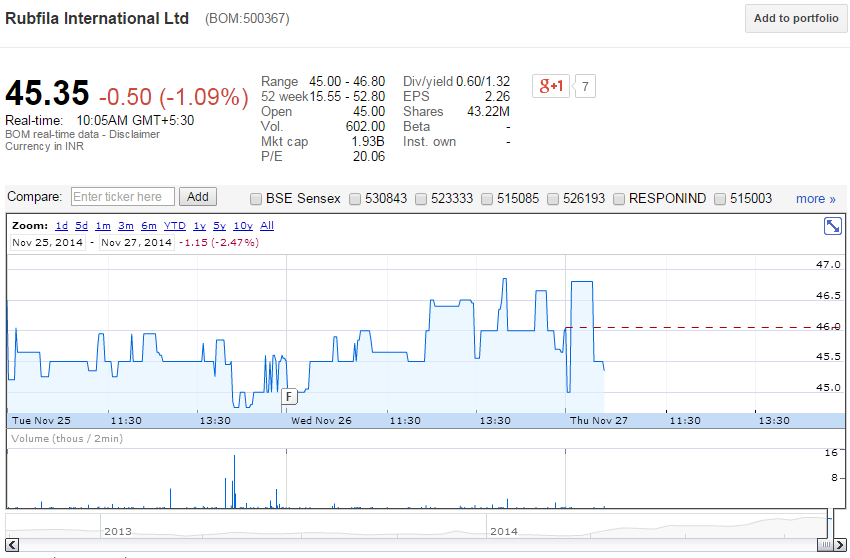This screenshot has width=850, height=558.
Task: Set chart zoom to 5d
Action: click(x=81, y=226)
